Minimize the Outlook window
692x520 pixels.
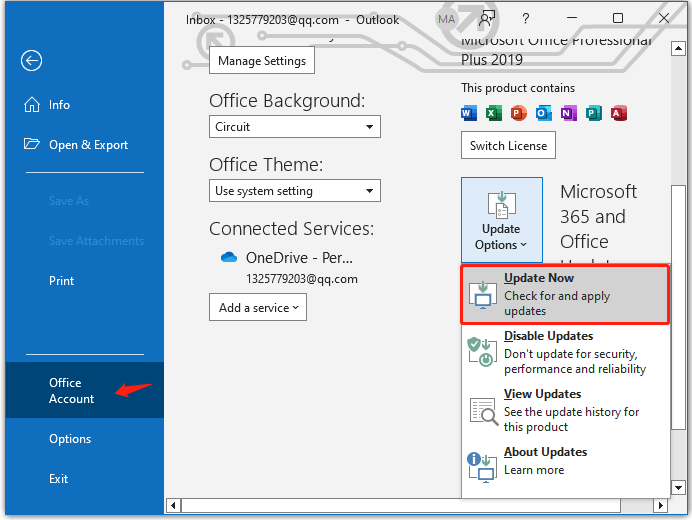point(572,18)
